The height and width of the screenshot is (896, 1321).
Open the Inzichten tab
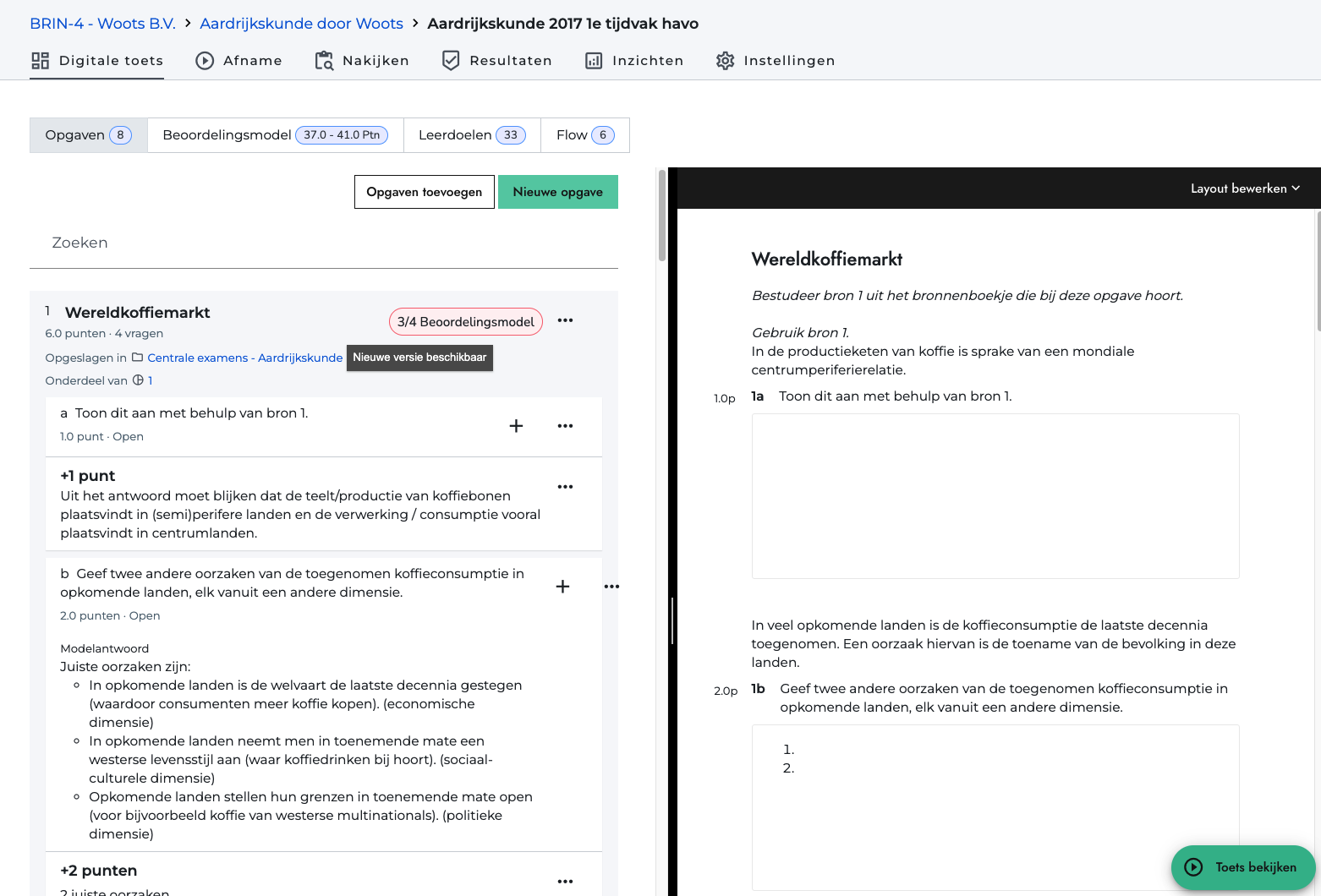634,60
